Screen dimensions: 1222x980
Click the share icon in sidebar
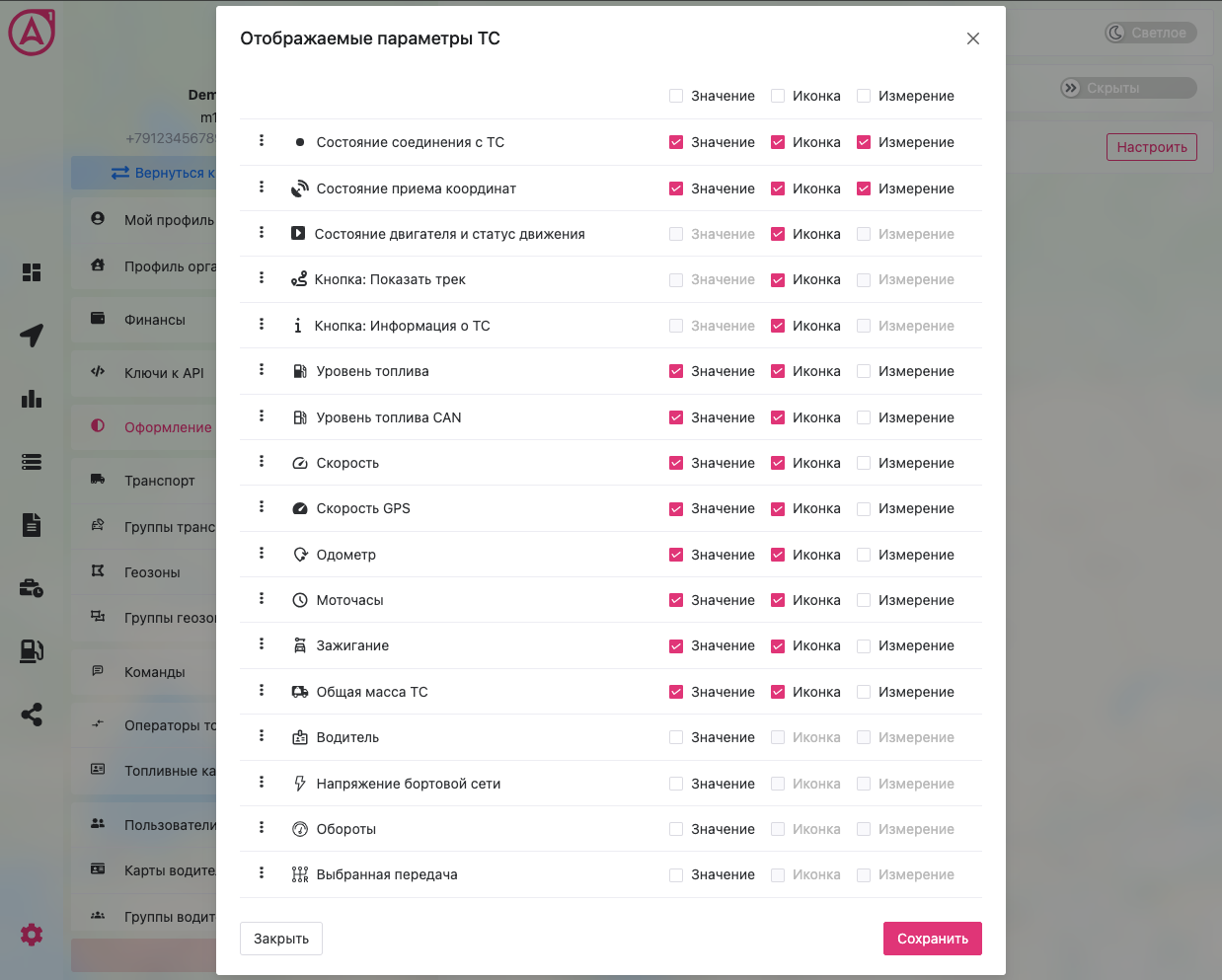[x=32, y=715]
